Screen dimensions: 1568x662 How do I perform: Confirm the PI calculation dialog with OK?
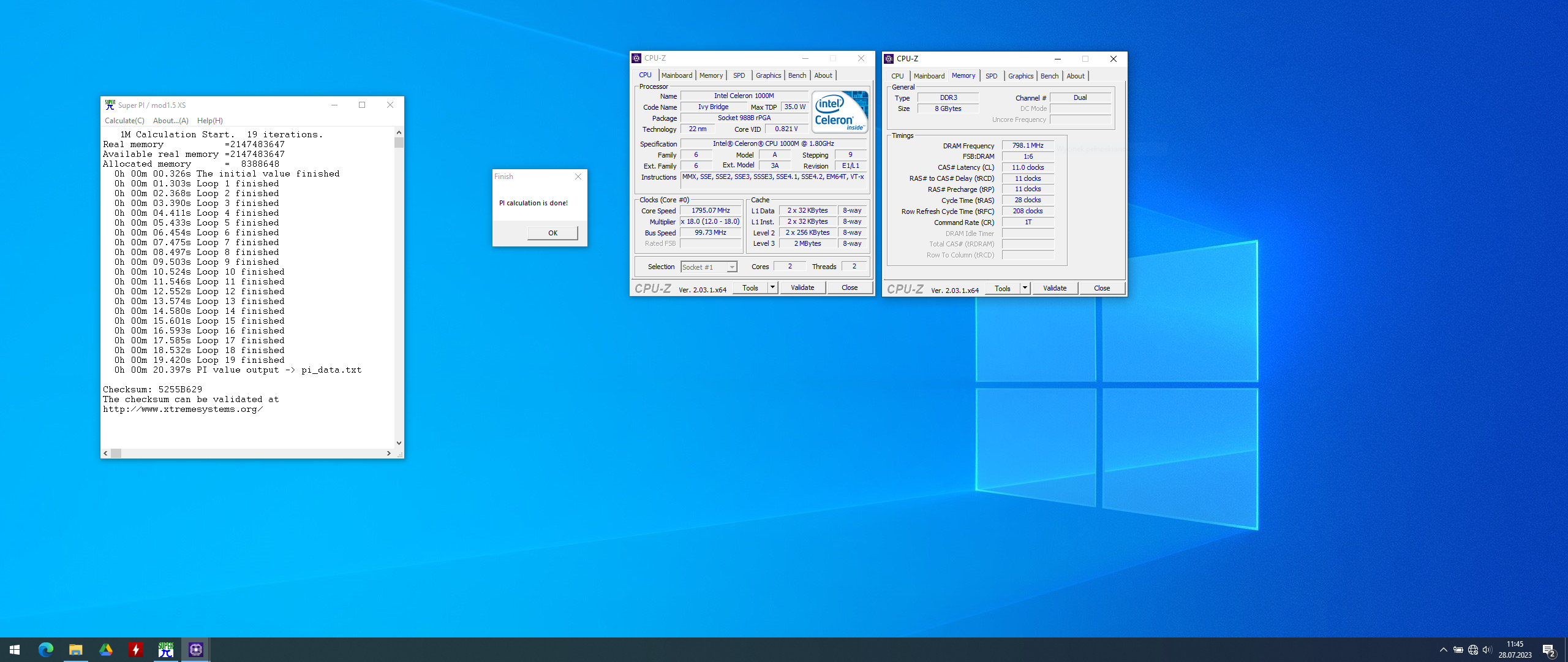click(x=552, y=233)
